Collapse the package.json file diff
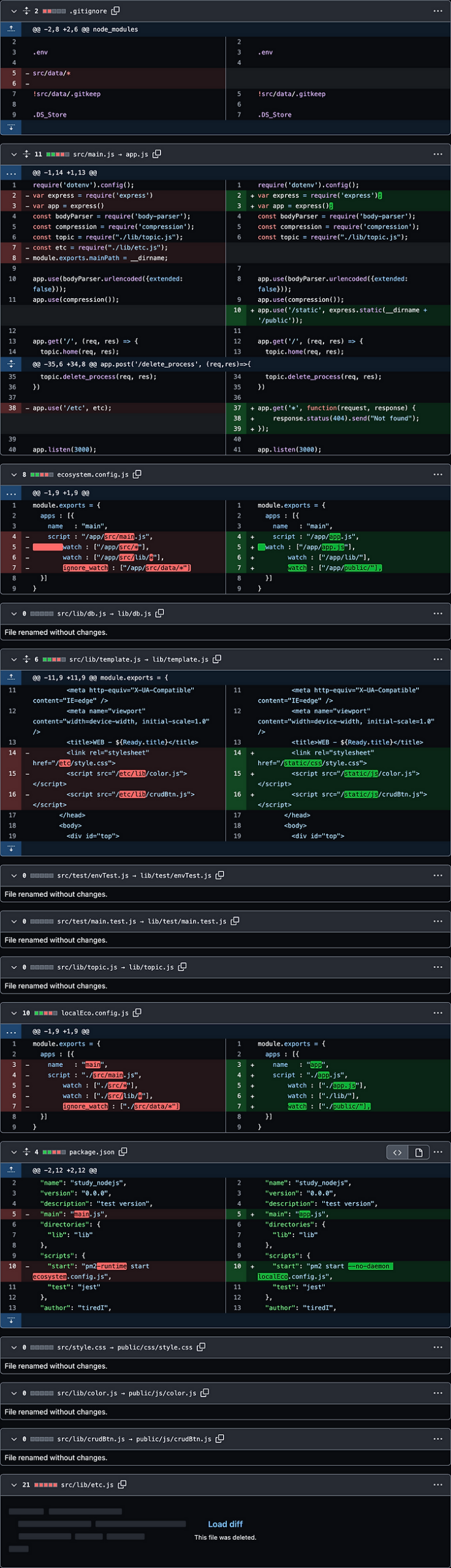This screenshot has height=1568, width=451. click(x=13, y=1151)
